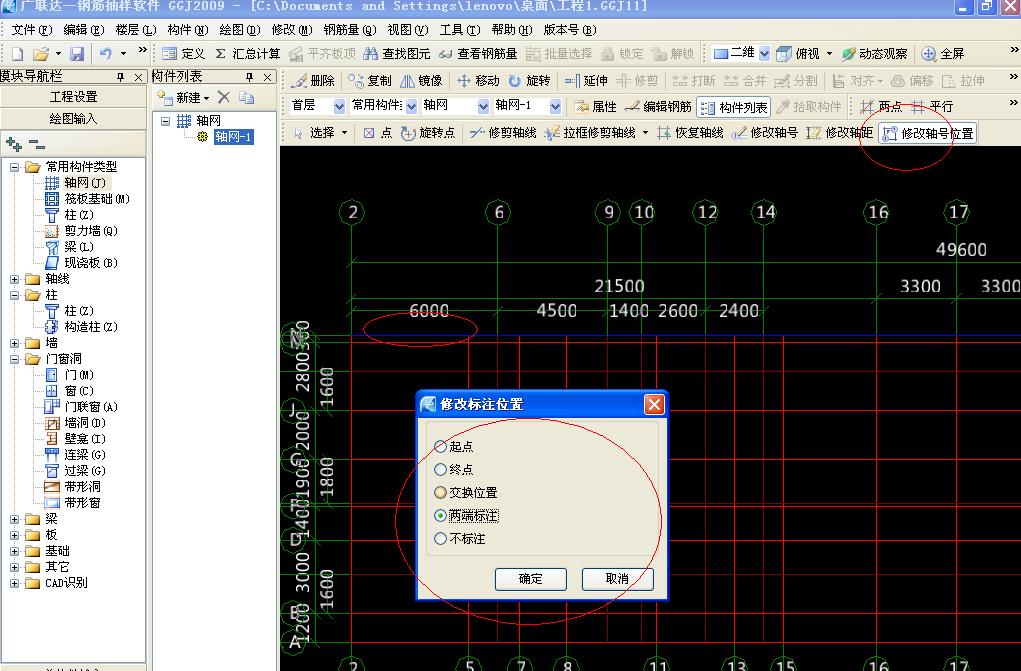1021x671 pixels.
Task: Select the 旋转 rotate tool
Action: pyautogui.click(x=529, y=81)
